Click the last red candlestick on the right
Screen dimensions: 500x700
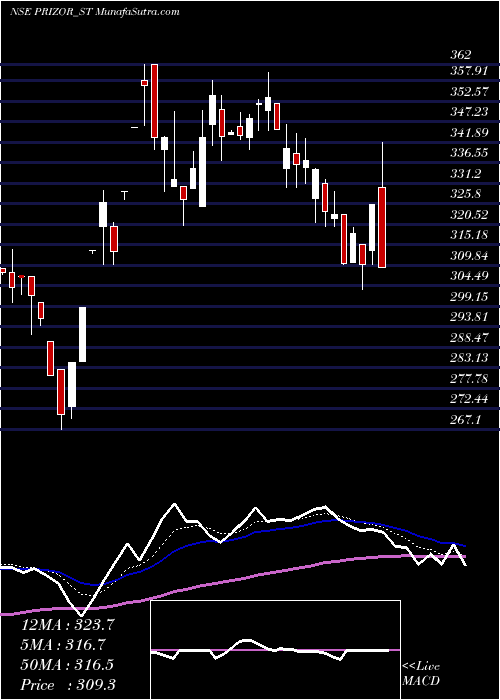[x=382, y=227]
